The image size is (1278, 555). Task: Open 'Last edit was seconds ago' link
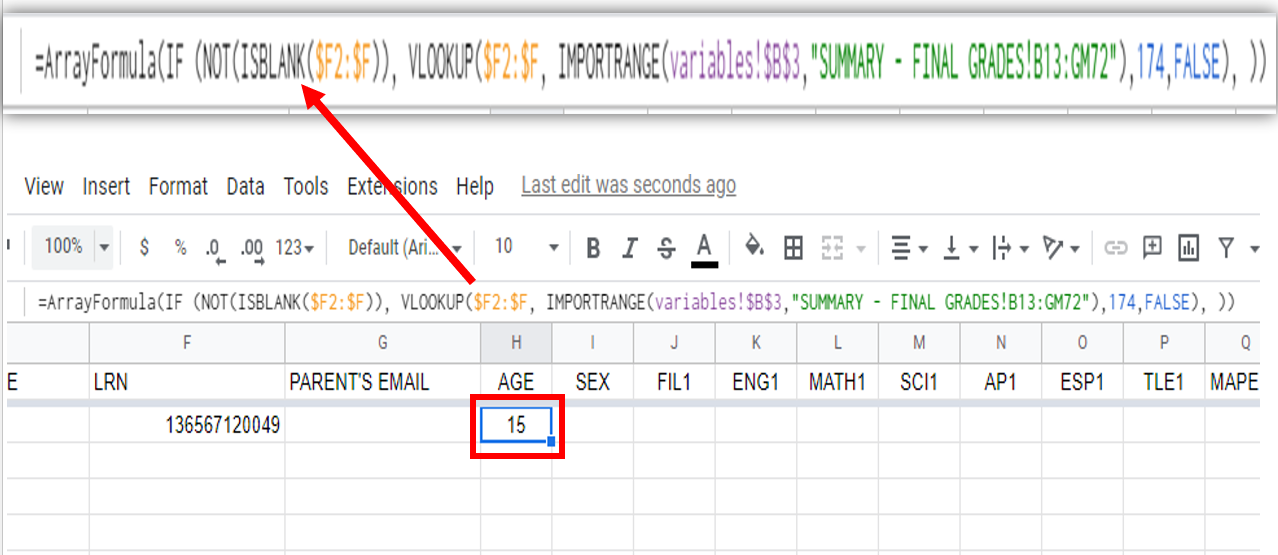click(x=629, y=186)
